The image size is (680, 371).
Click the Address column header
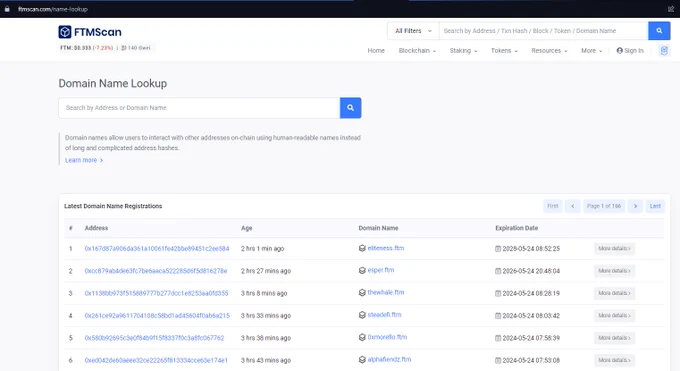click(x=96, y=228)
